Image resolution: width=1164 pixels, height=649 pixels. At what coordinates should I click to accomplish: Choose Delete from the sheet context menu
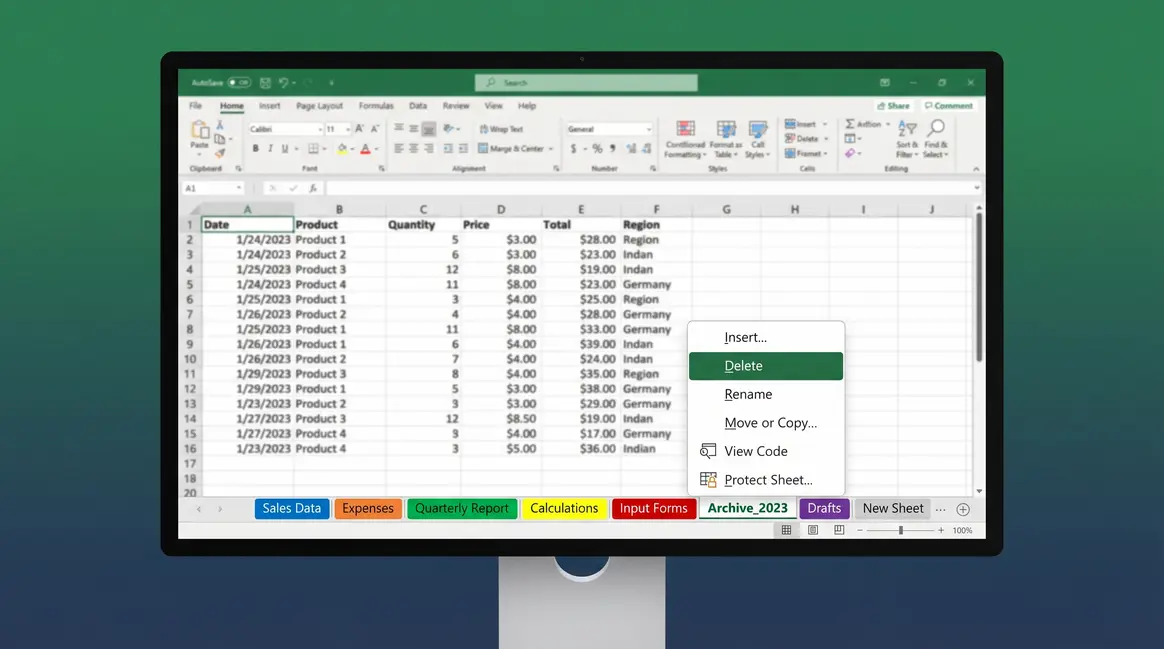(x=765, y=366)
